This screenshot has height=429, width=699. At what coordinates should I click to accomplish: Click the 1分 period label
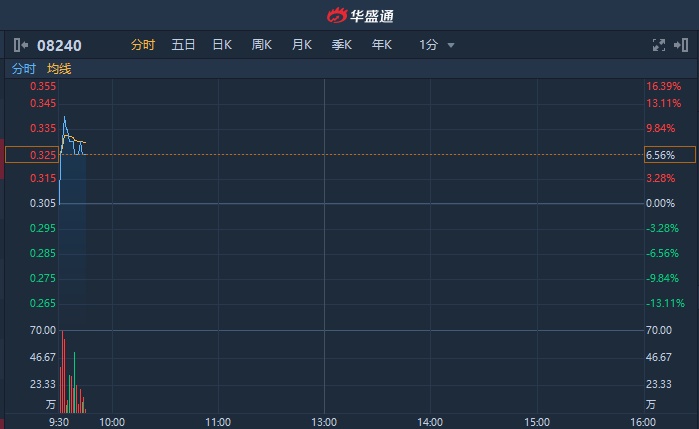(428, 45)
